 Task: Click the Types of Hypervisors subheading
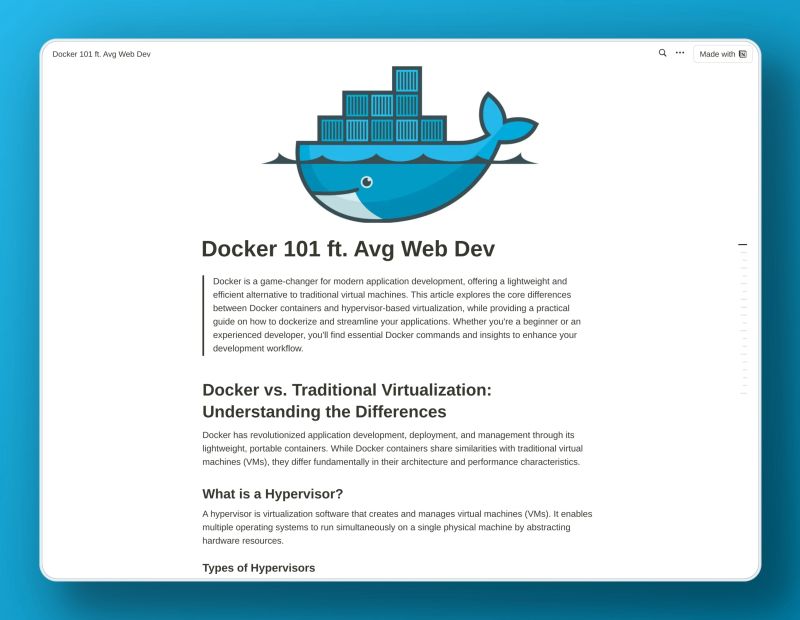pos(259,568)
